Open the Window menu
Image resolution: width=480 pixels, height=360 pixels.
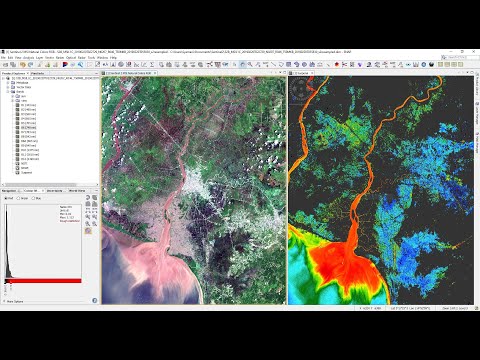(x=102, y=57)
